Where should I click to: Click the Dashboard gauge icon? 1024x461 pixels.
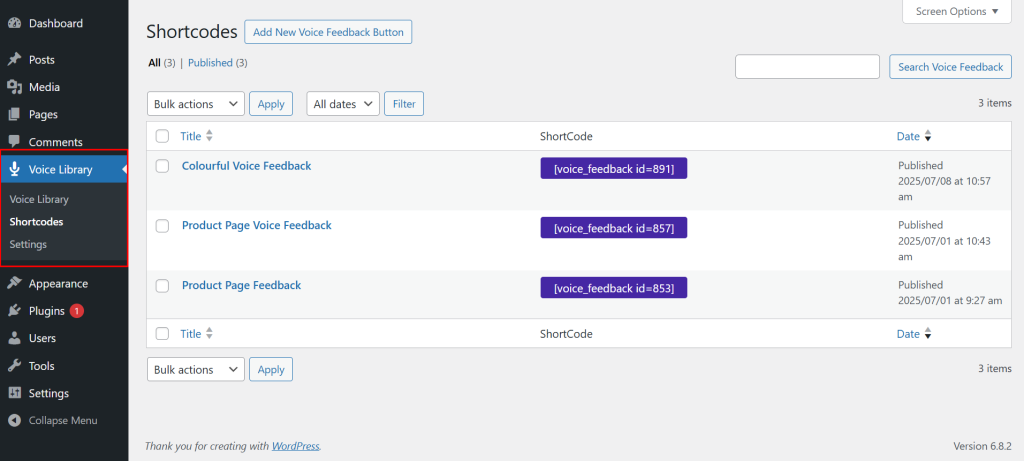pos(14,23)
